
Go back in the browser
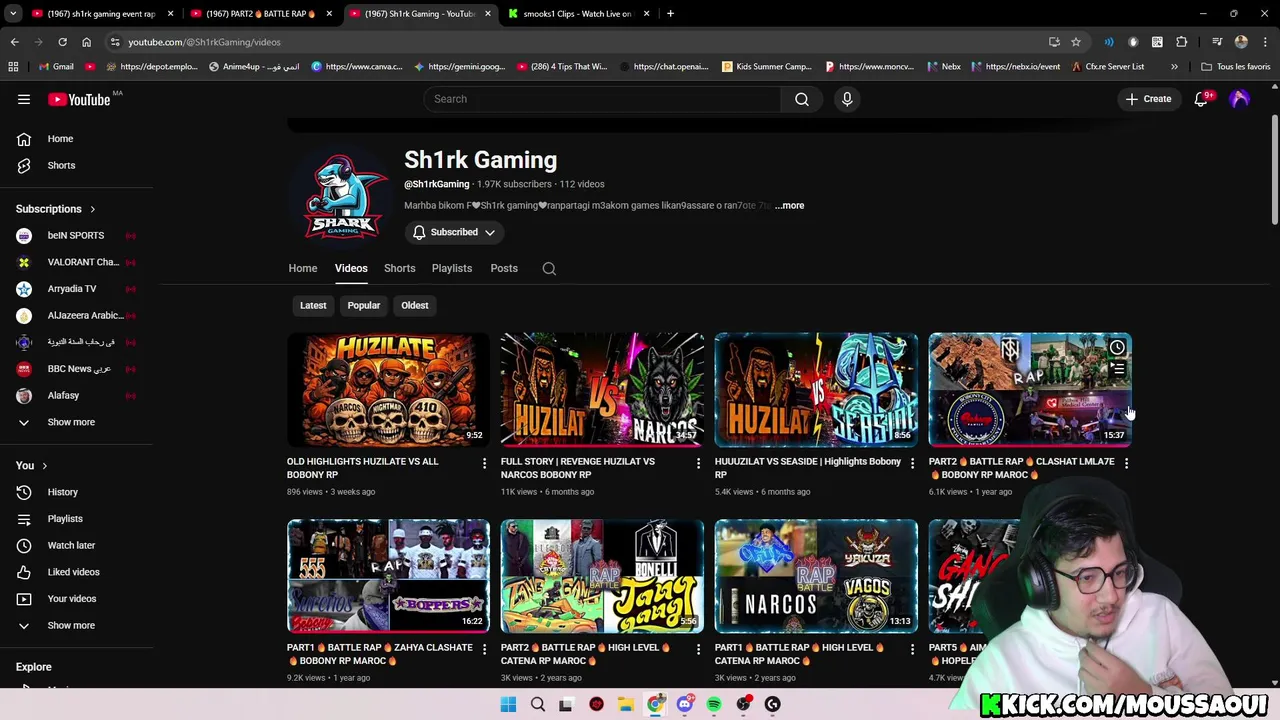[x=14, y=42]
